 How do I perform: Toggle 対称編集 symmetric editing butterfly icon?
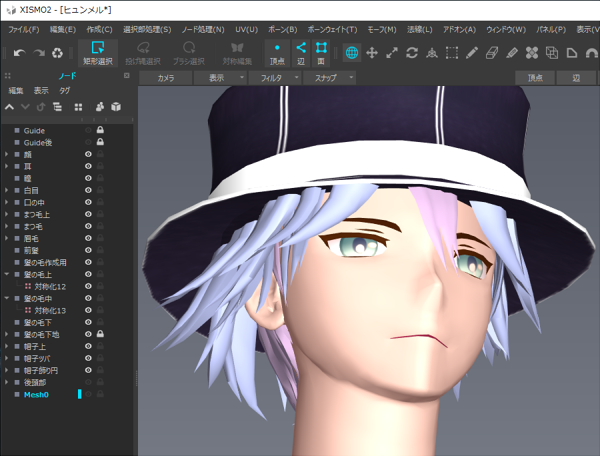[x=237, y=53]
